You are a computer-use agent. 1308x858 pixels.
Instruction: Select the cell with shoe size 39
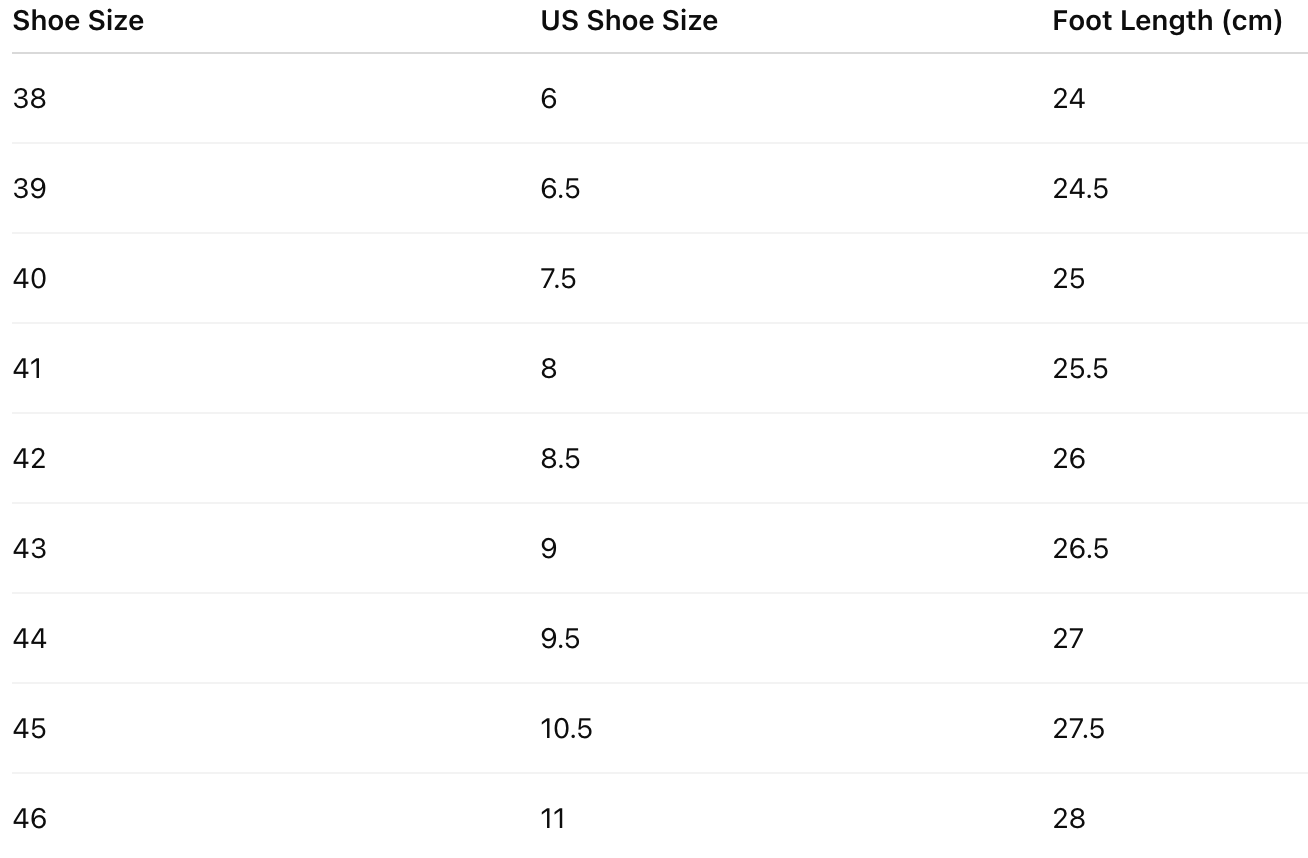[x=30, y=188]
